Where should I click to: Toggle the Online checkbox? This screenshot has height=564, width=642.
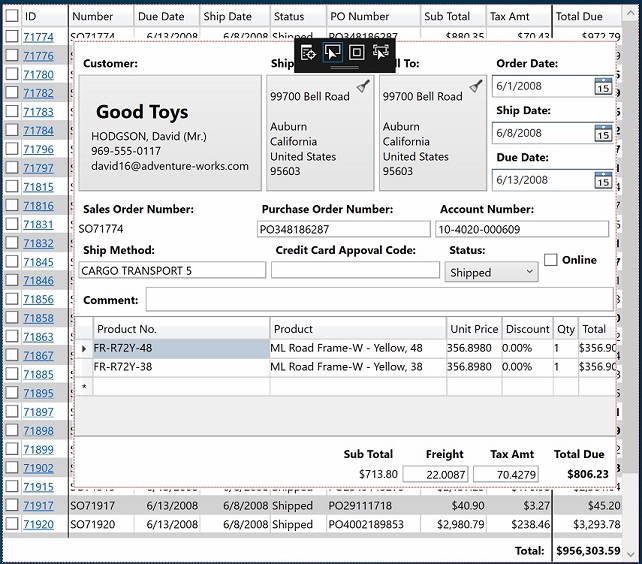point(550,260)
